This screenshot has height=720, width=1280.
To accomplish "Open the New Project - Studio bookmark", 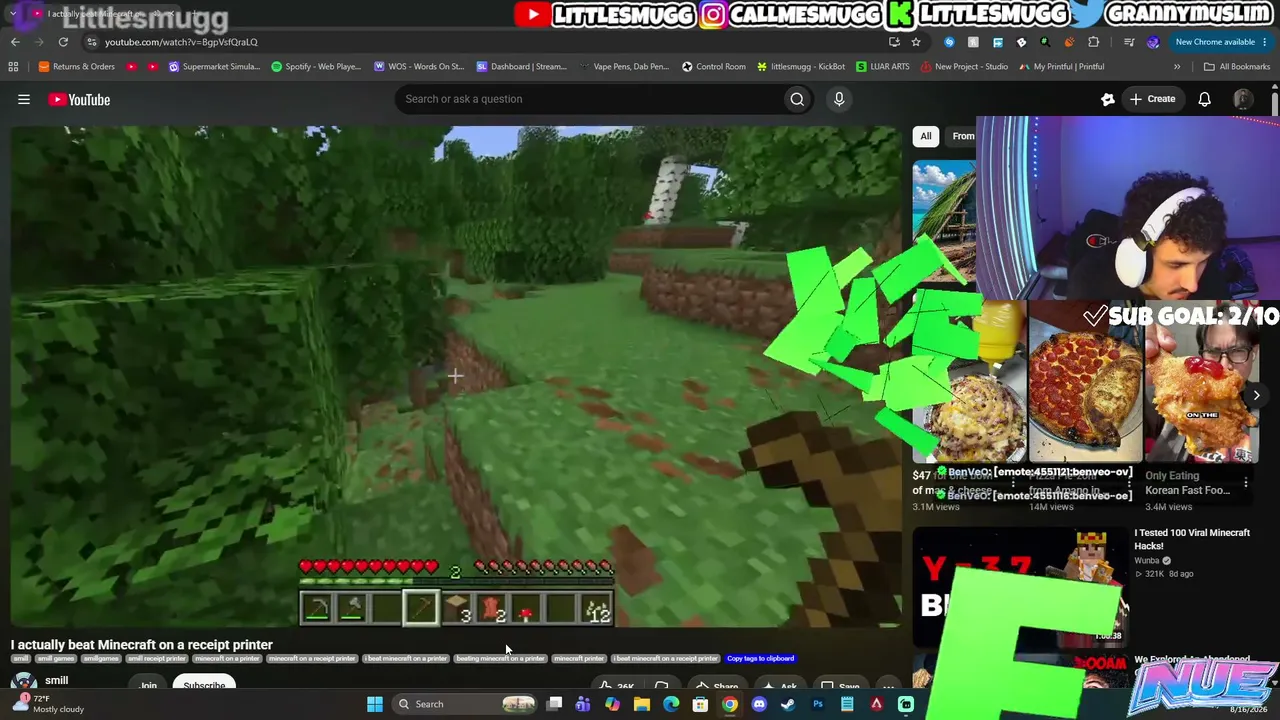I will point(964,67).
